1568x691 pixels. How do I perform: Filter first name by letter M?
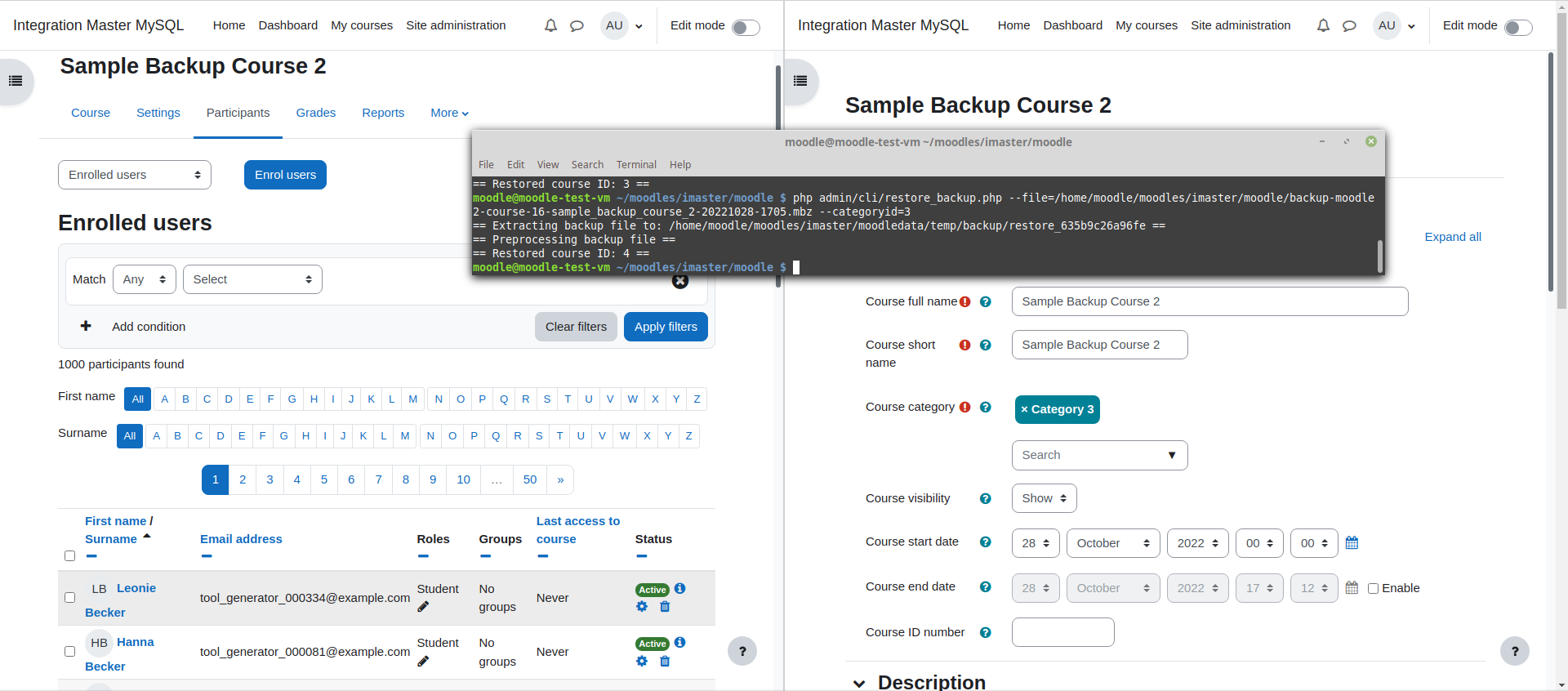pos(413,399)
